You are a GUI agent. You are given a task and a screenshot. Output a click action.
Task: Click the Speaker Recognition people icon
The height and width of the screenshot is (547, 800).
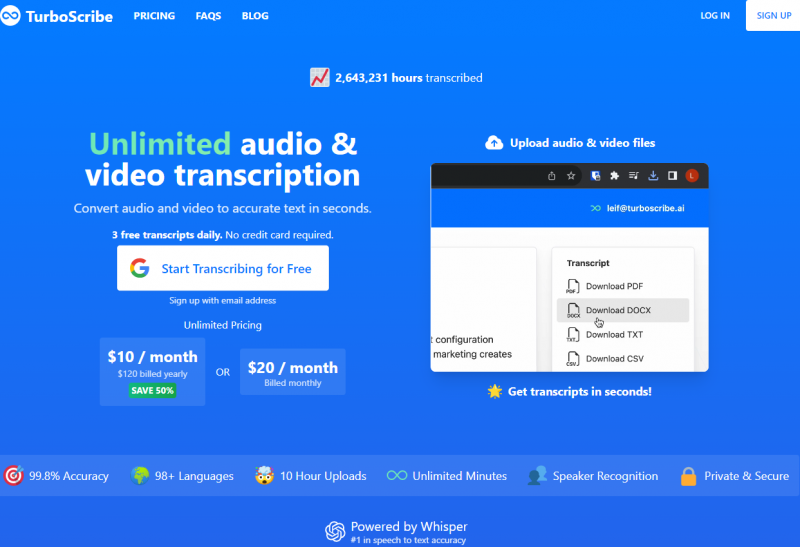537,476
